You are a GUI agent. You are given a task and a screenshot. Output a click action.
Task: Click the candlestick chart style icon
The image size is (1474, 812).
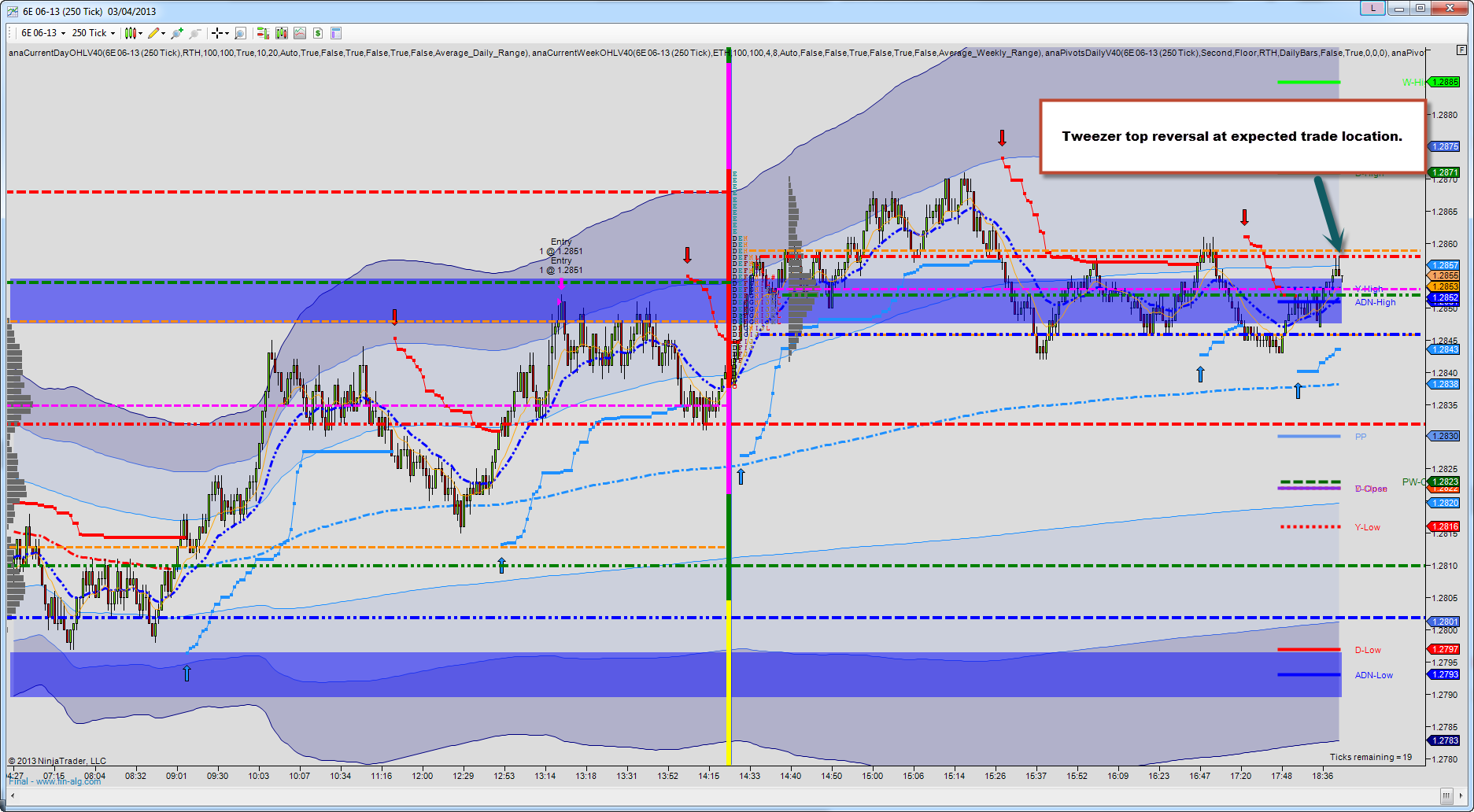pyautogui.click(x=131, y=33)
